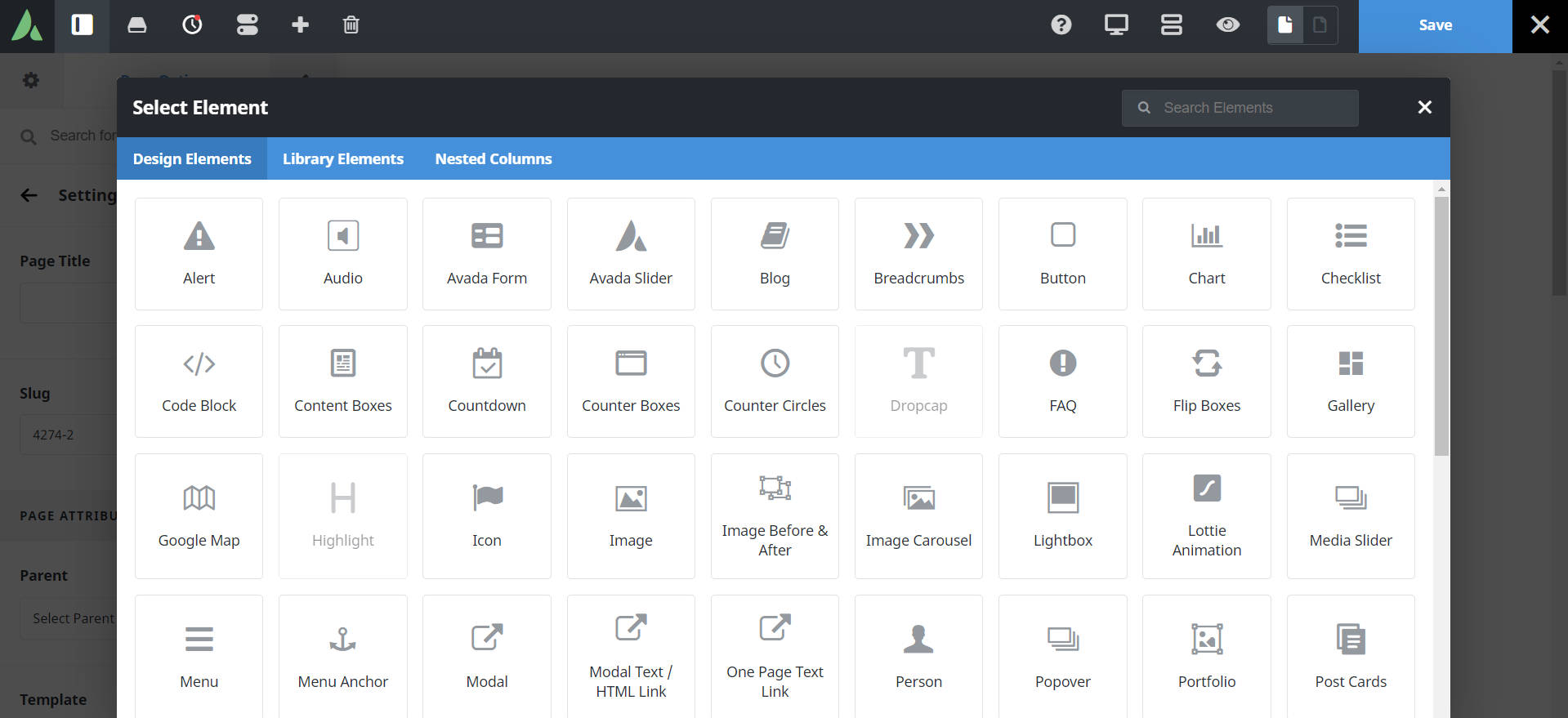Add the Menu element
Screen dimensions: 1568x718
199,657
